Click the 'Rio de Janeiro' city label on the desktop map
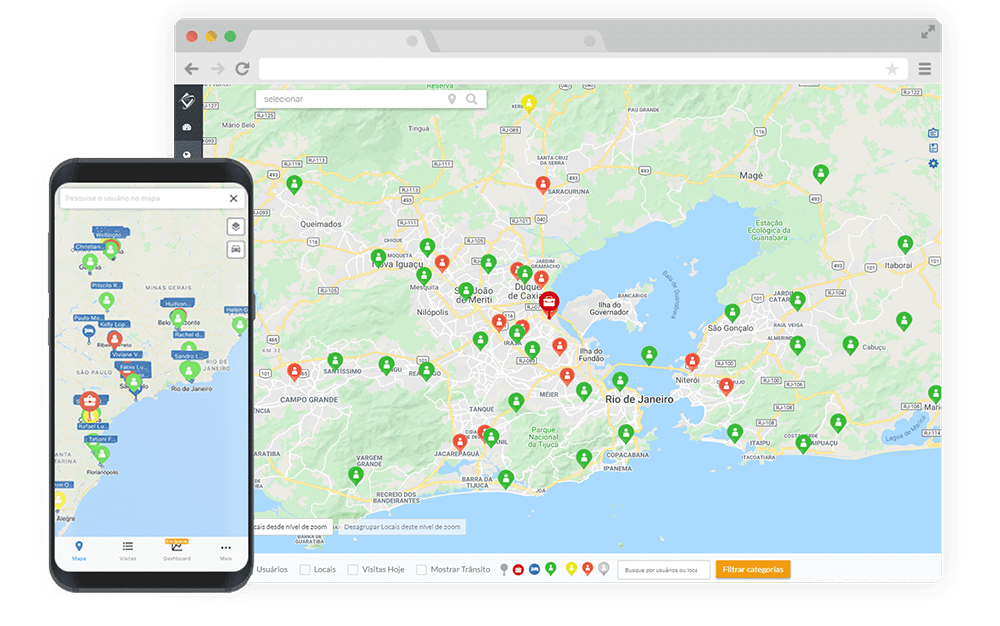 coord(639,399)
